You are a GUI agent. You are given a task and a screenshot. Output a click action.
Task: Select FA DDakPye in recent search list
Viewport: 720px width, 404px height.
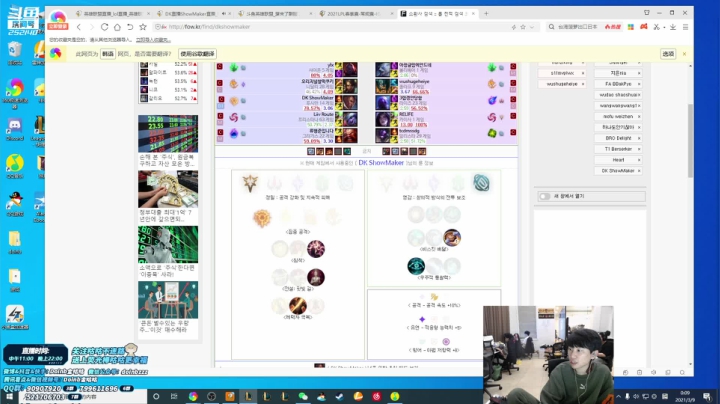pyautogui.click(x=618, y=84)
